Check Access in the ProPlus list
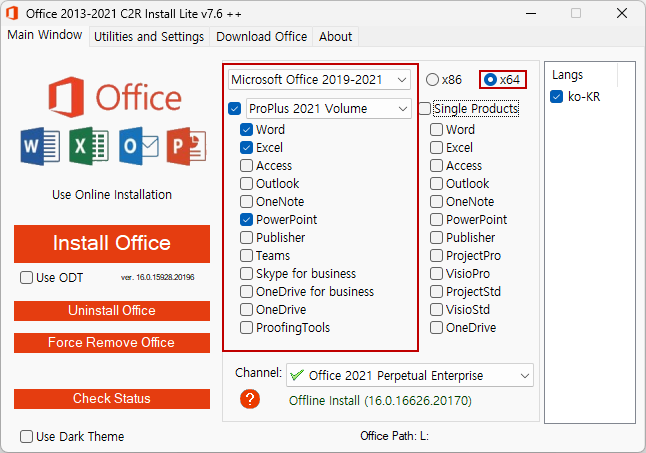This screenshot has width=646, height=453. [246, 166]
